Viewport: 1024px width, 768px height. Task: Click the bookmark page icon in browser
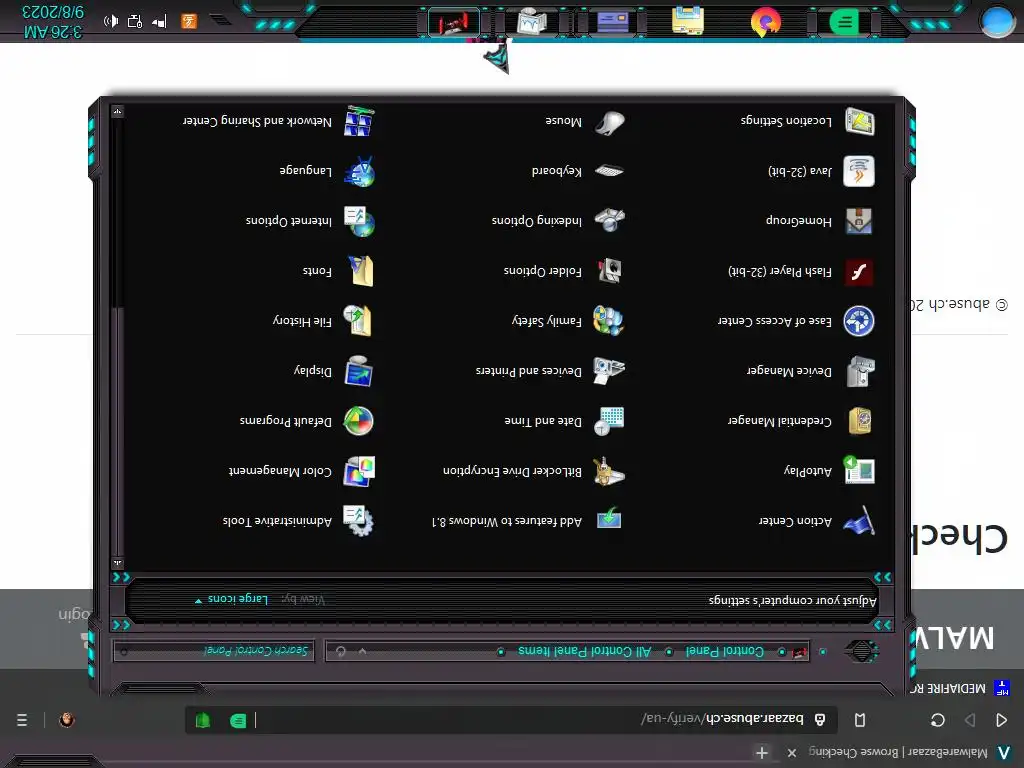click(x=860, y=720)
